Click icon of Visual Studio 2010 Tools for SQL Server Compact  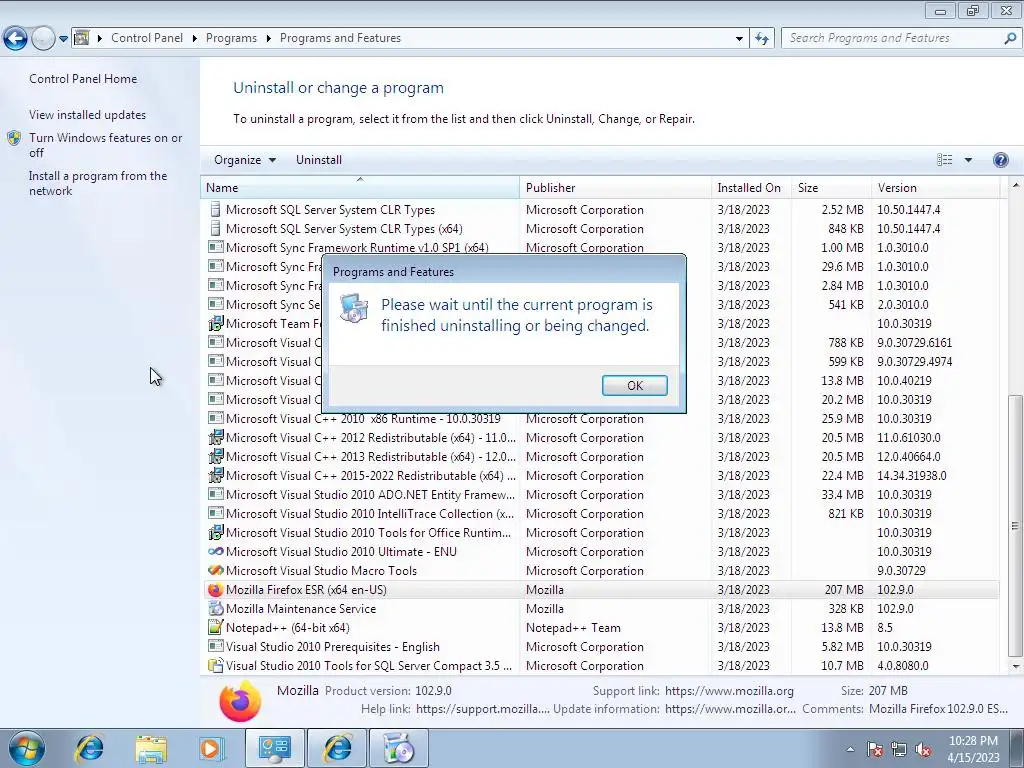point(215,665)
